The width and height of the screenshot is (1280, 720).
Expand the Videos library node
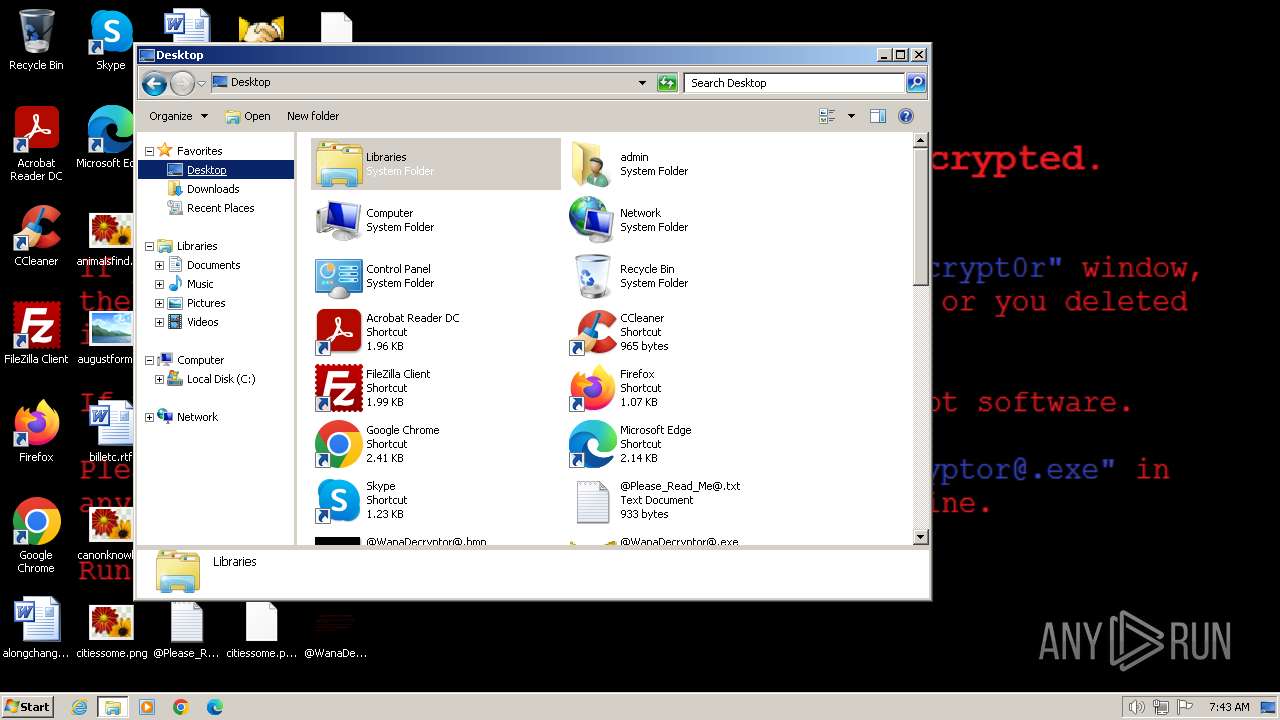[159, 322]
